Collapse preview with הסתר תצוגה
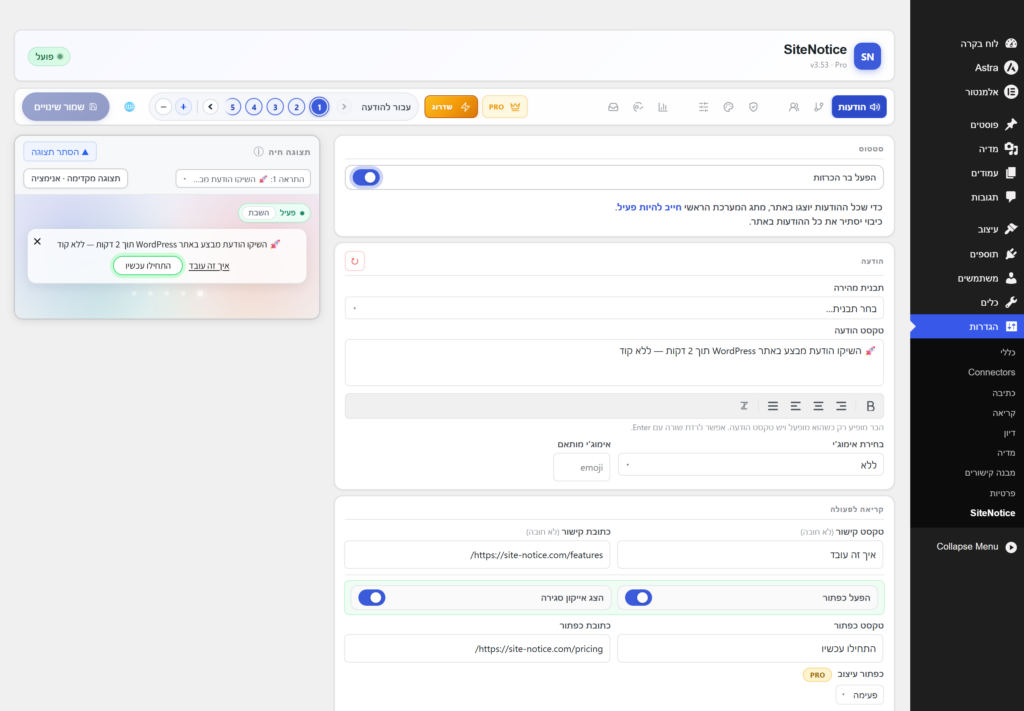Image resolution: width=1024 pixels, height=711 pixels. point(60,152)
